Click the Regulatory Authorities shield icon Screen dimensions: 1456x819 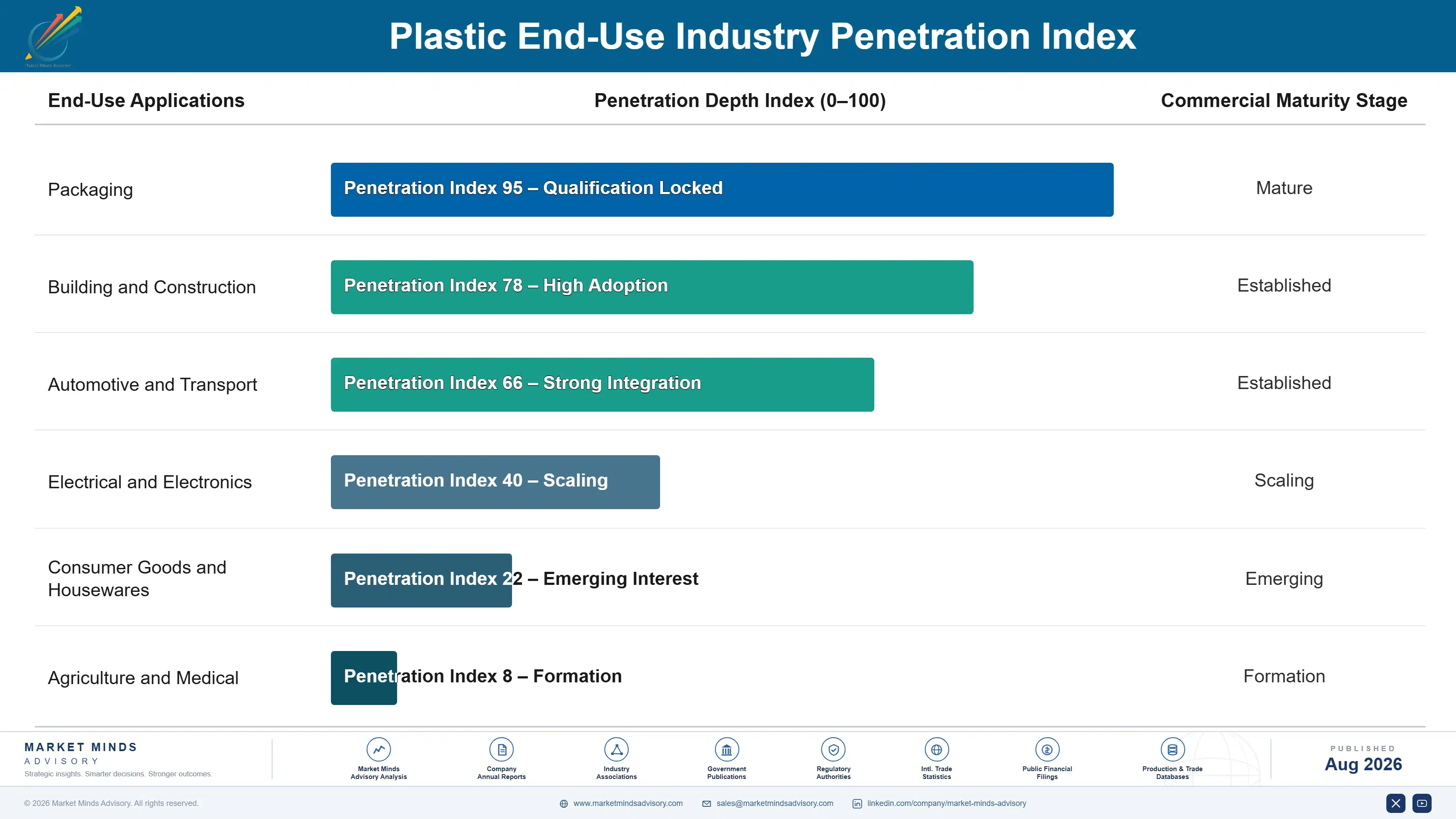833,749
